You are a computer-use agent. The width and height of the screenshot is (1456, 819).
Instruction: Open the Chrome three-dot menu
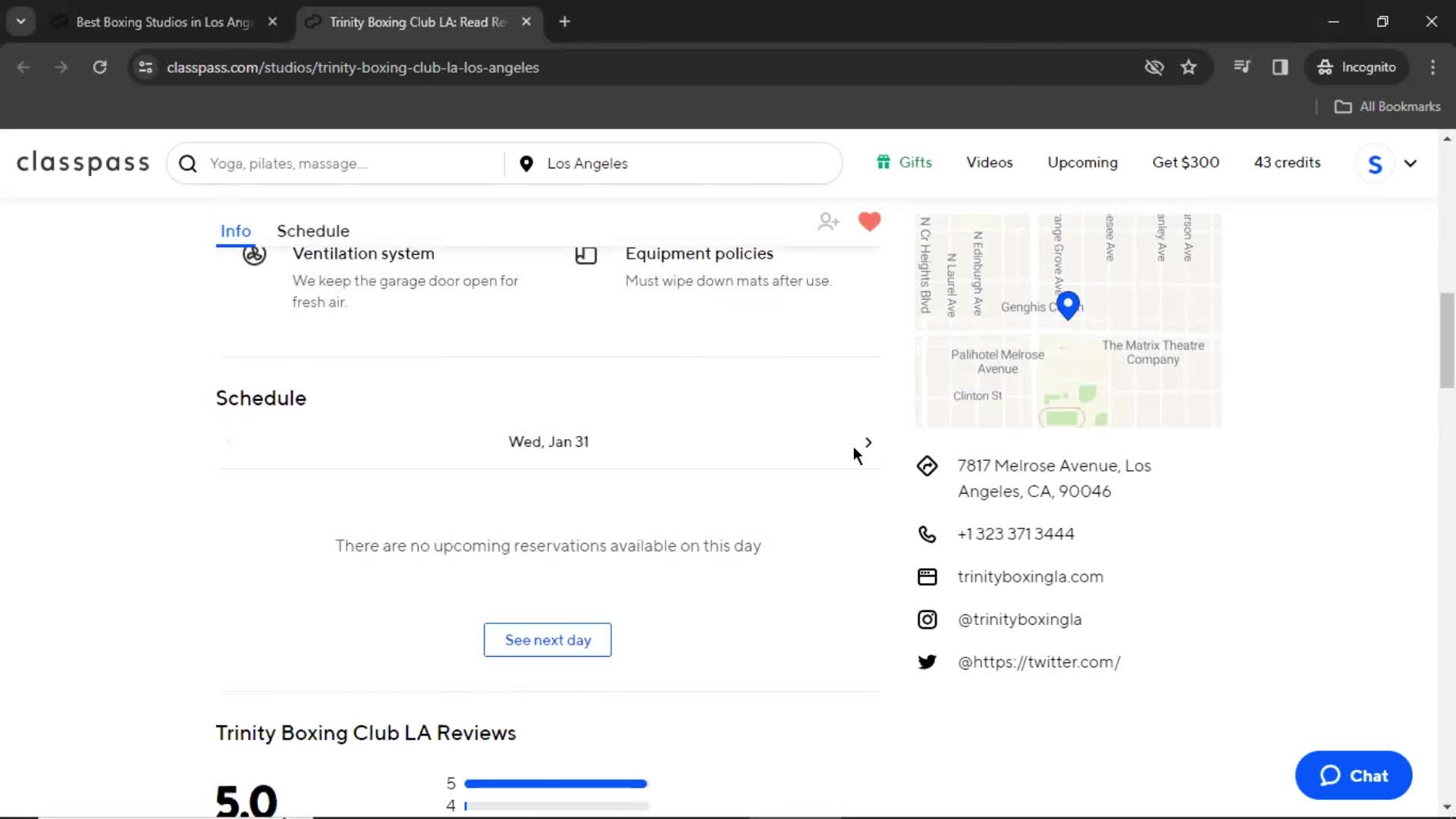[1432, 67]
